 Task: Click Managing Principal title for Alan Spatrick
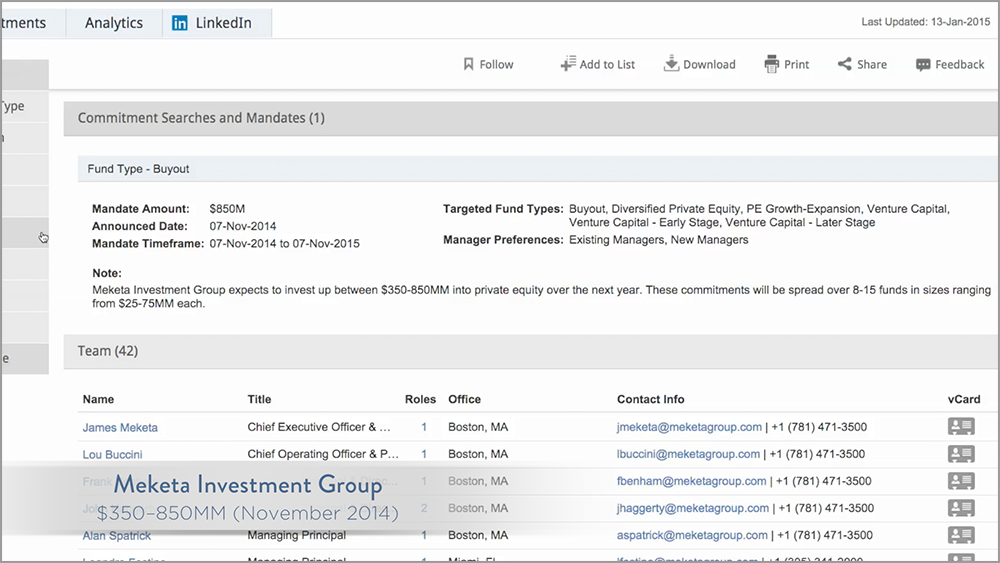(297, 535)
